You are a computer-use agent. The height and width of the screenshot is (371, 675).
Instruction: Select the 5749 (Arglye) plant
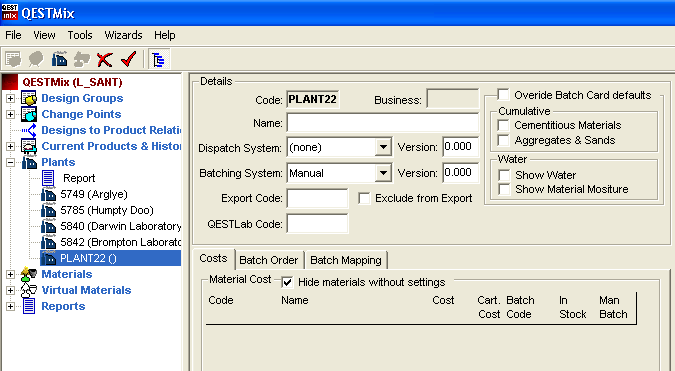point(94,195)
